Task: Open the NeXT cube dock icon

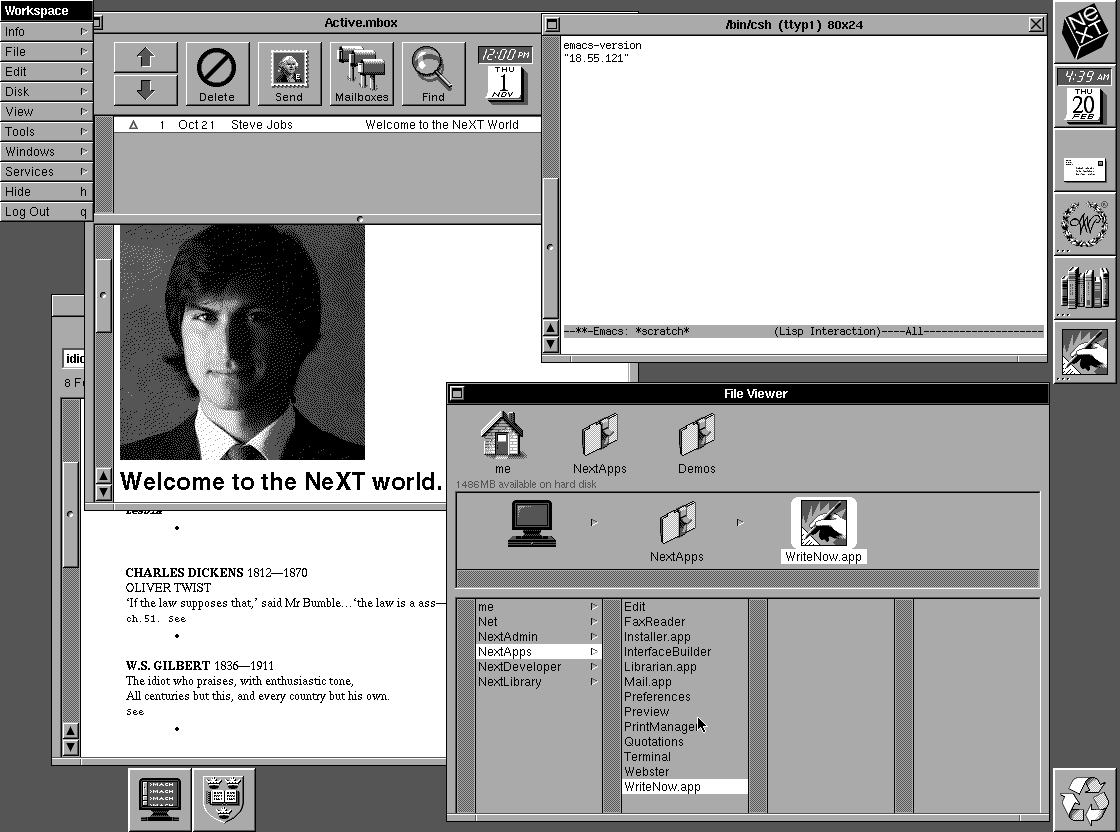Action: pyautogui.click(x=1084, y=32)
